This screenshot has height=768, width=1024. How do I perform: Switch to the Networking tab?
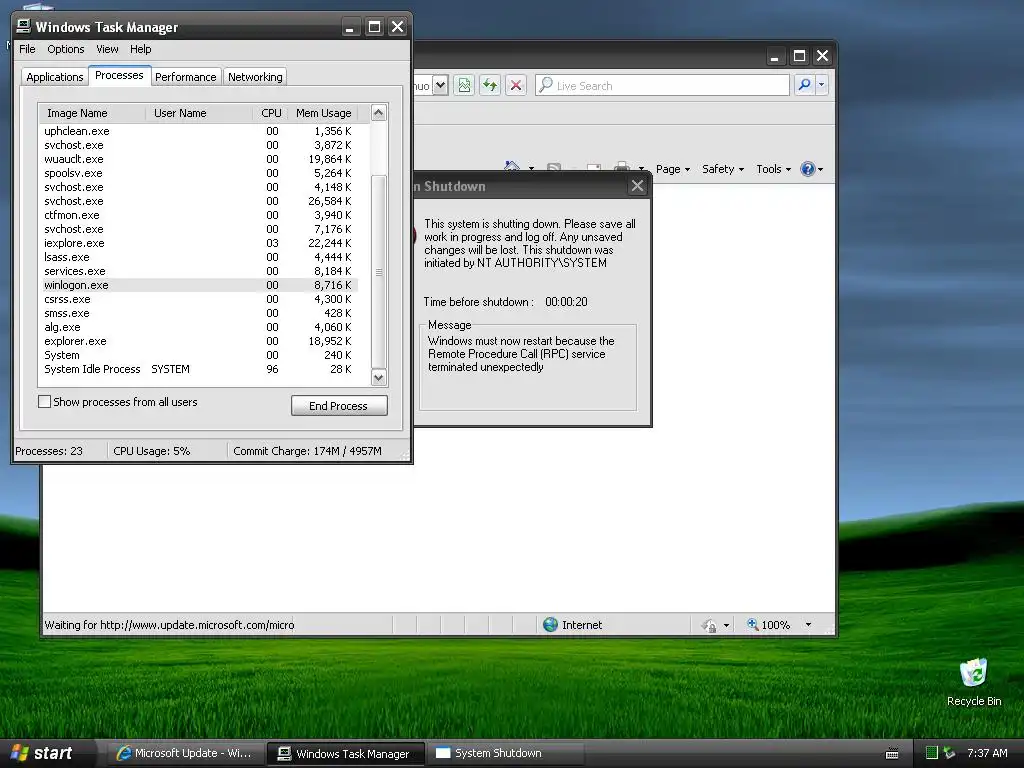(x=255, y=77)
